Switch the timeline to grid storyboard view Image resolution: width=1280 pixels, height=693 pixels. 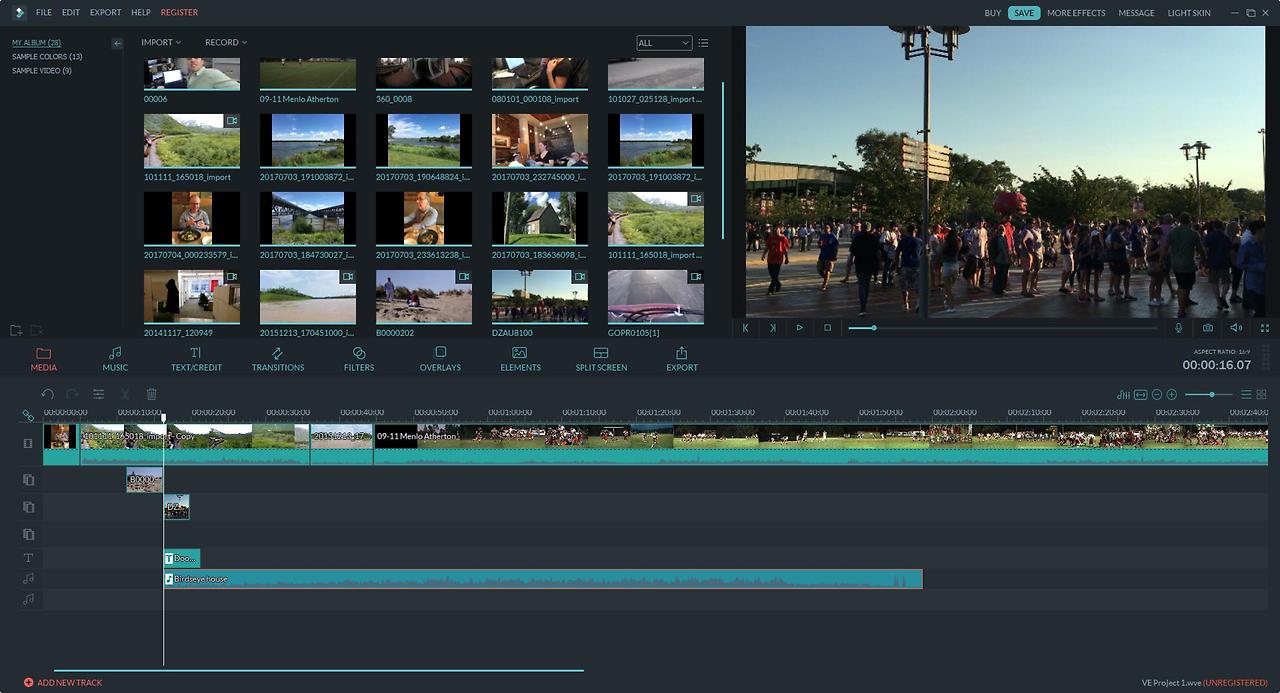coord(1261,395)
